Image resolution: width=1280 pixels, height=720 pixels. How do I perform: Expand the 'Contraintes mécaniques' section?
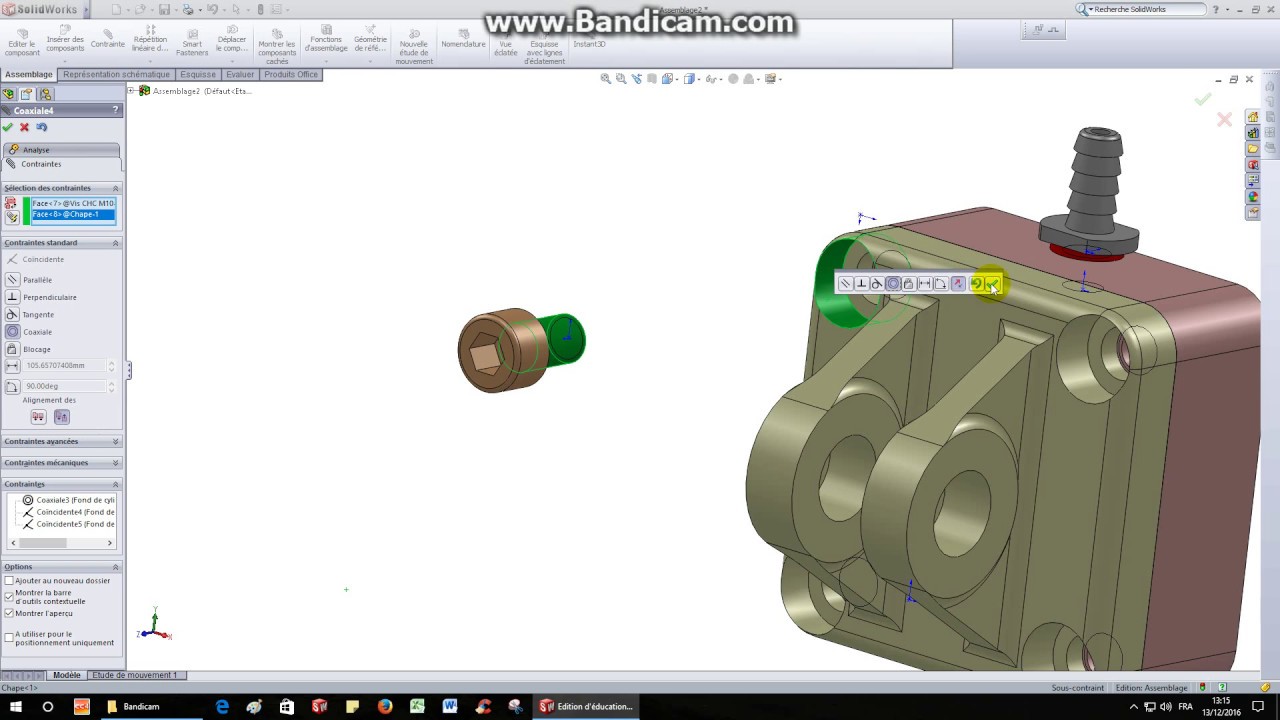click(x=115, y=463)
